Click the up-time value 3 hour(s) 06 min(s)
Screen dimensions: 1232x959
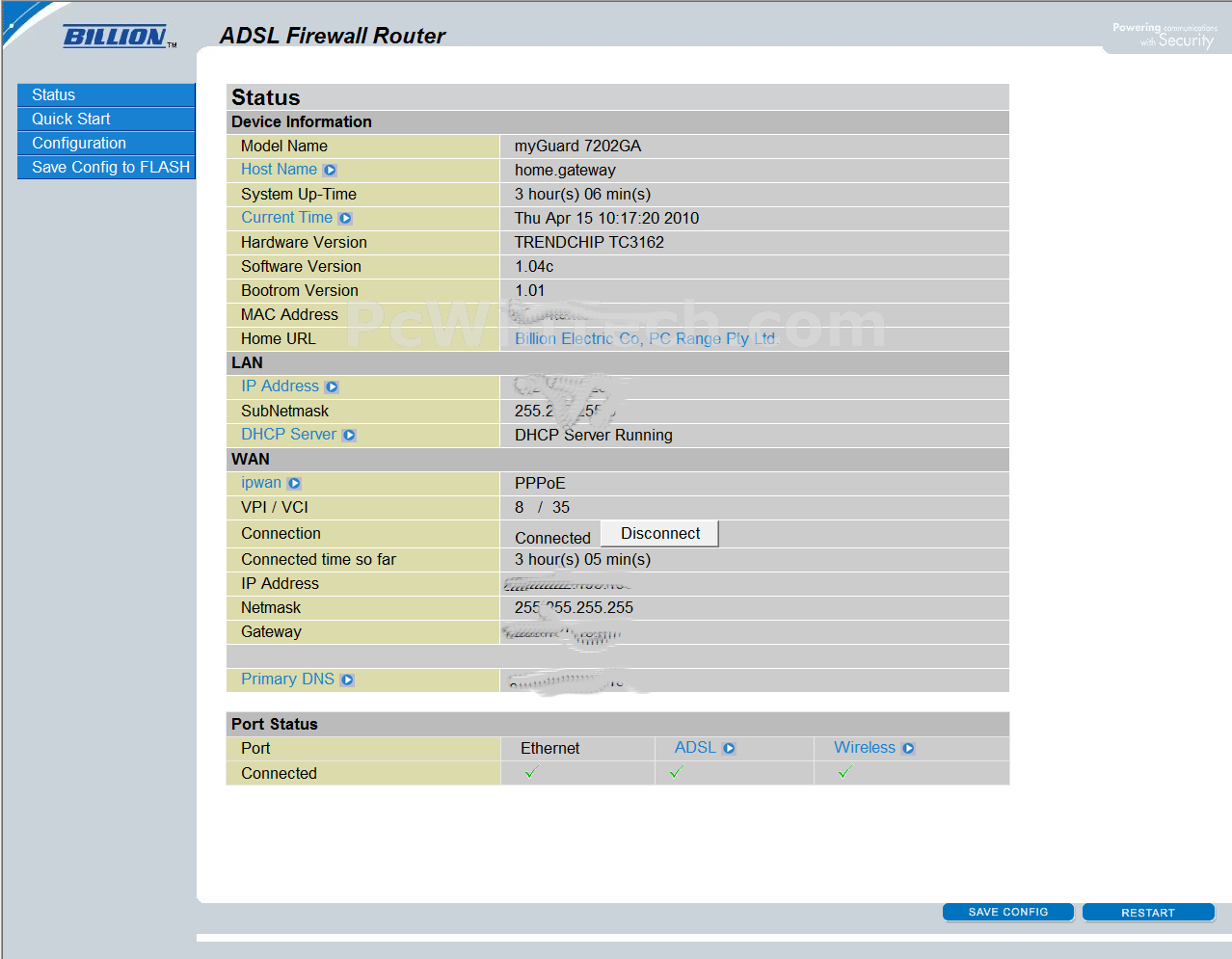[x=582, y=195]
